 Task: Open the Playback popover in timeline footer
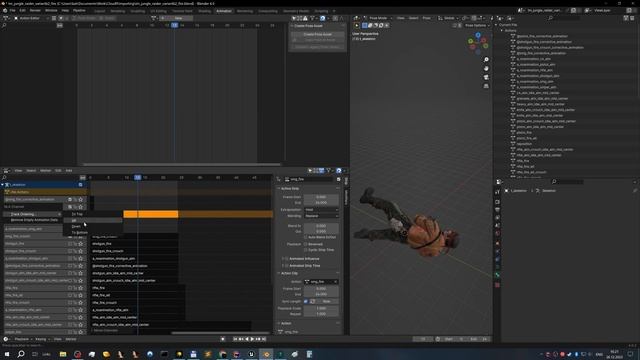23,339
